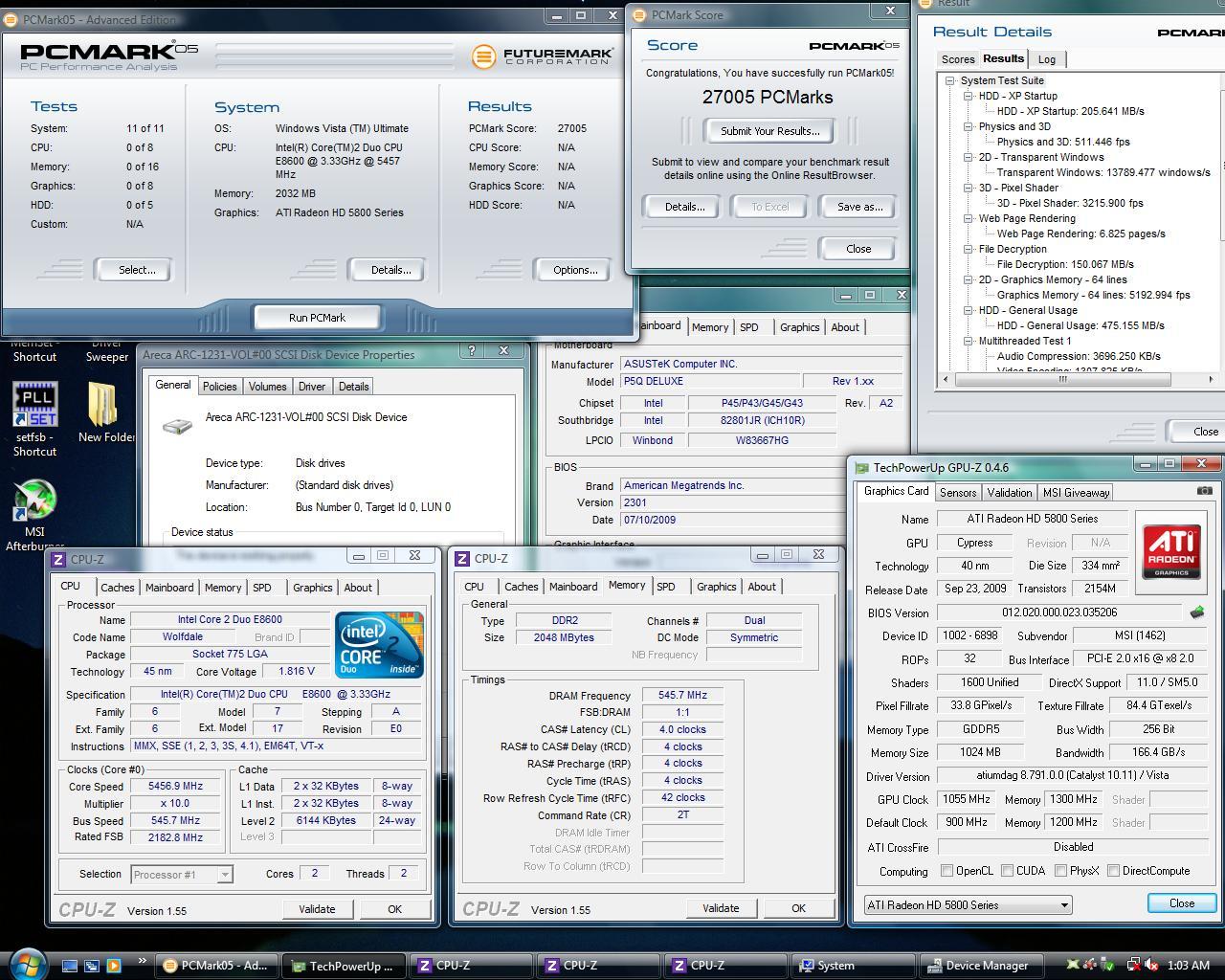This screenshot has width=1225, height=980.
Task: Switch to the PCMark05 taskbar button
Action: [219, 966]
